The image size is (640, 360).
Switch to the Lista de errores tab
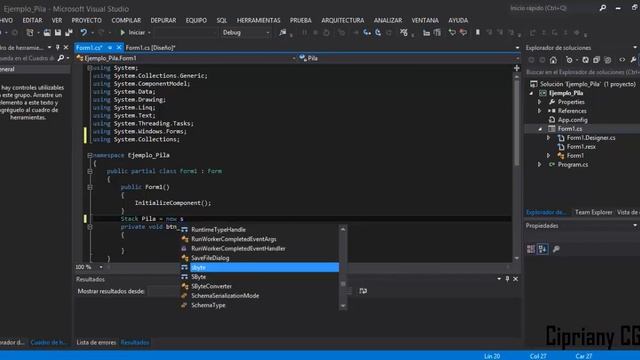point(96,342)
